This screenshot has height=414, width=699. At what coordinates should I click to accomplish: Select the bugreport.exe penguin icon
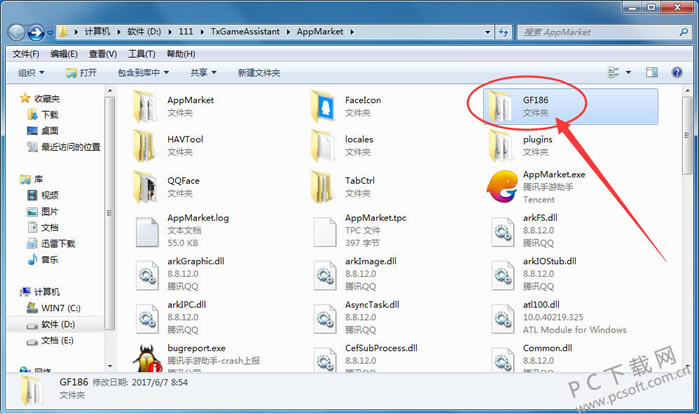tap(148, 359)
